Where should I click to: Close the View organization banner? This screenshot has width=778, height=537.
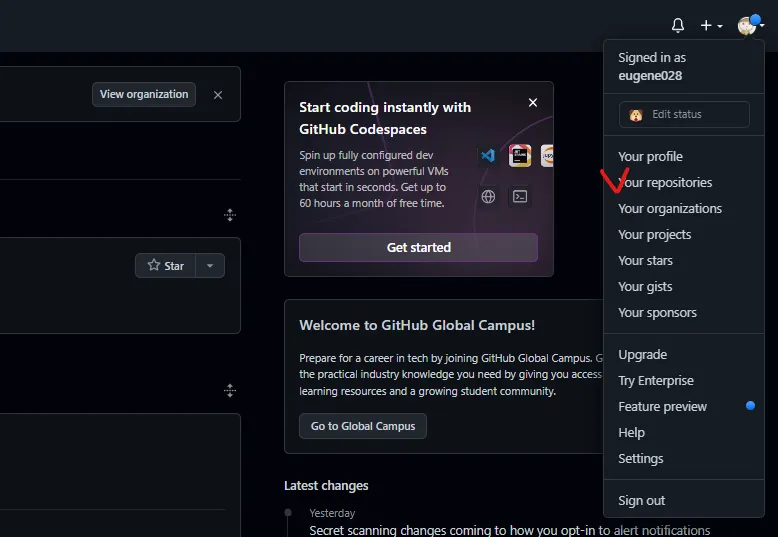click(218, 95)
